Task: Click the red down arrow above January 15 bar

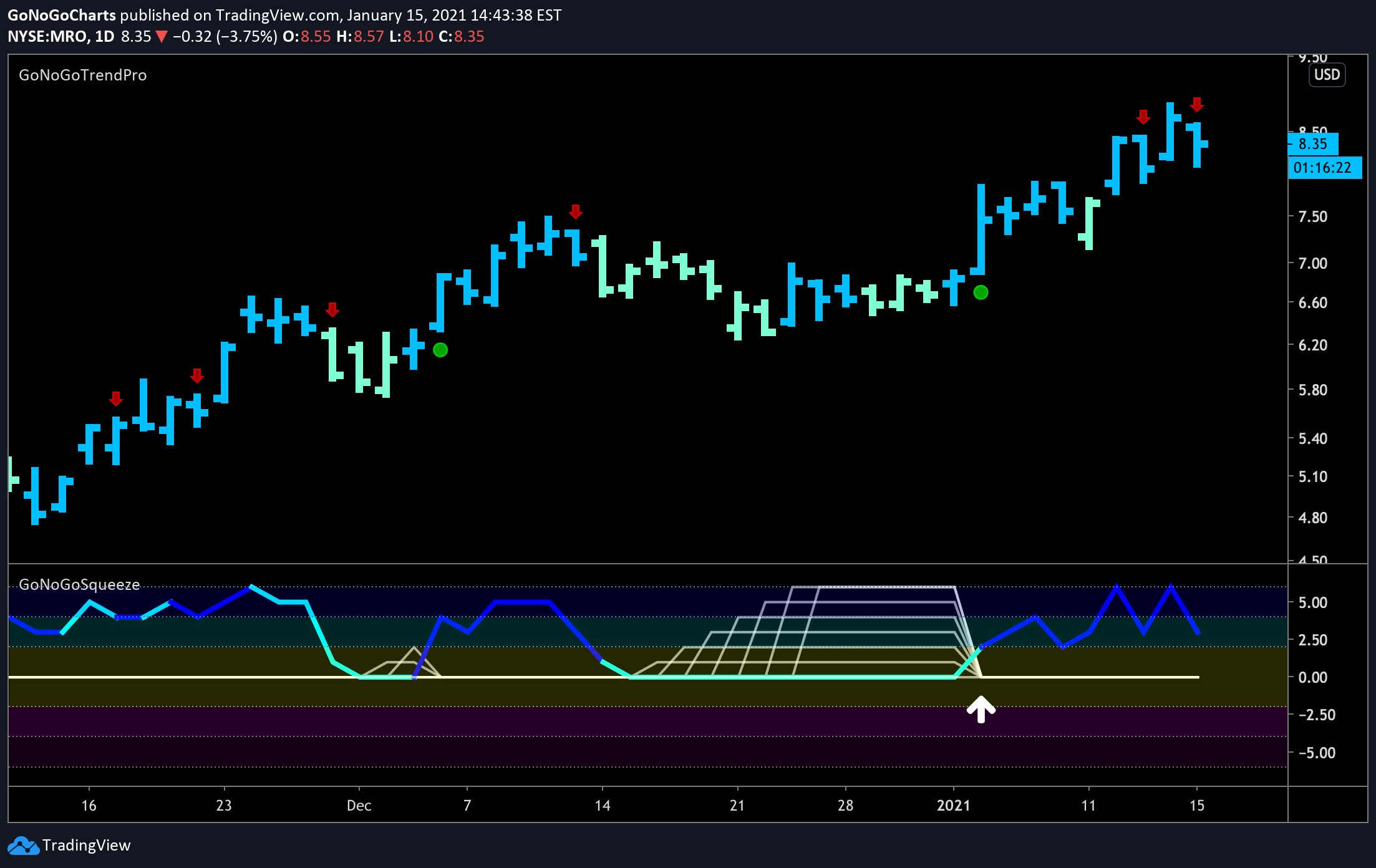Action: pos(1196,104)
